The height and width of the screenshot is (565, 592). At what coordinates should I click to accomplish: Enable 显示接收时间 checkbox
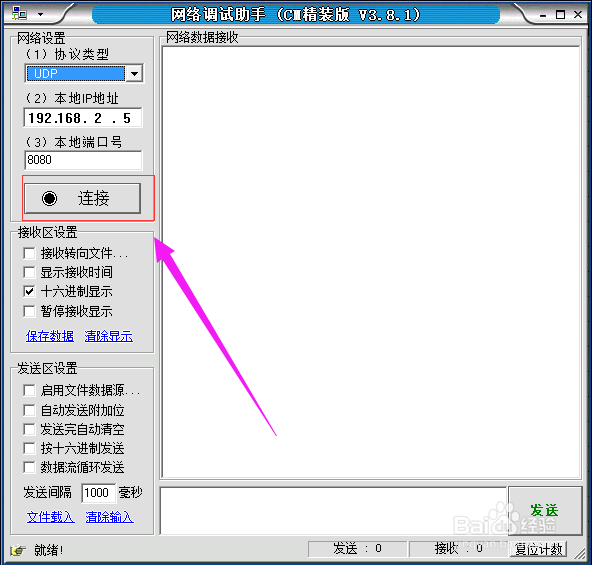click(x=29, y=272)
